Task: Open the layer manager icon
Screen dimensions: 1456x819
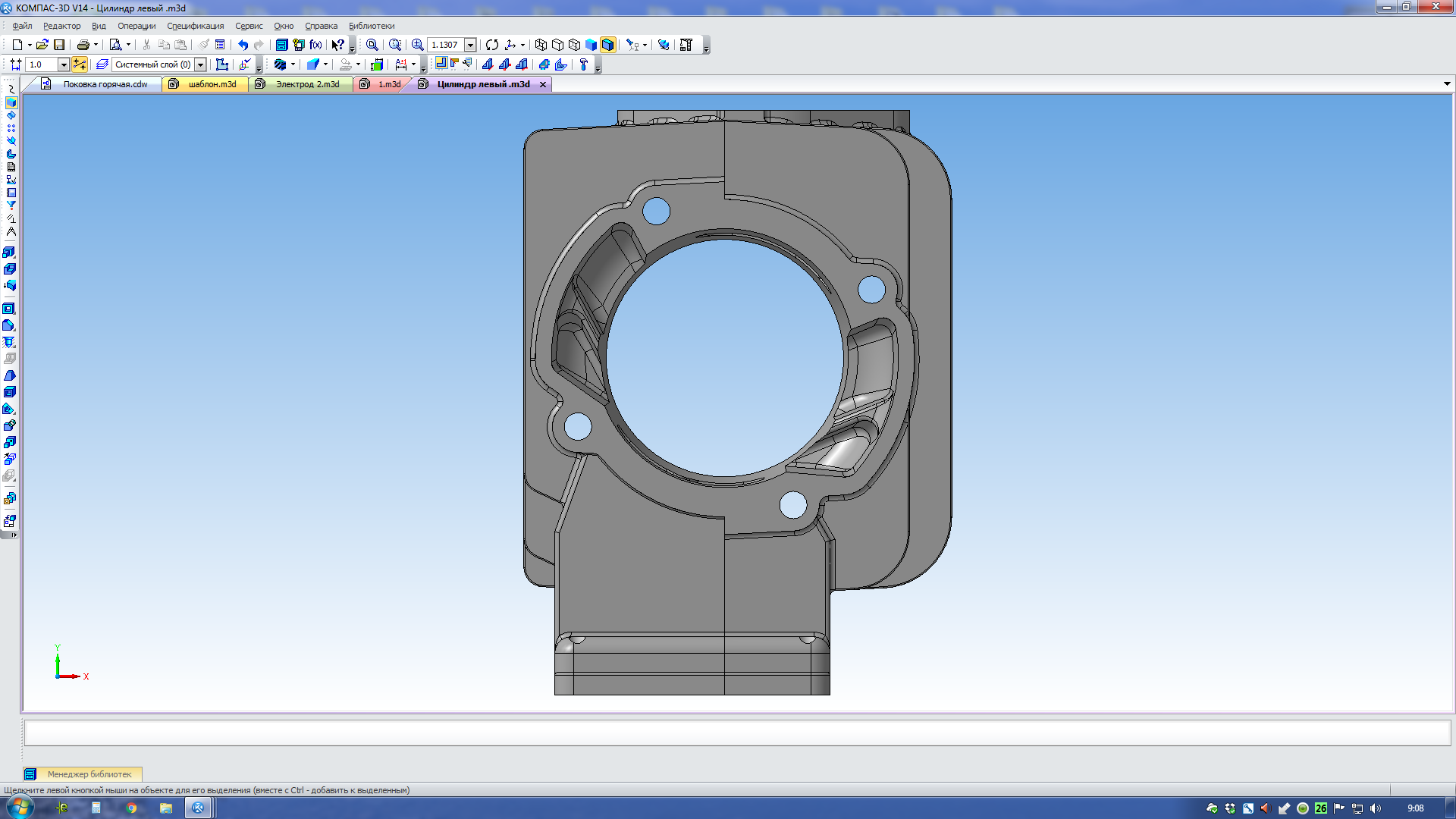Action: tap(102, 64)
